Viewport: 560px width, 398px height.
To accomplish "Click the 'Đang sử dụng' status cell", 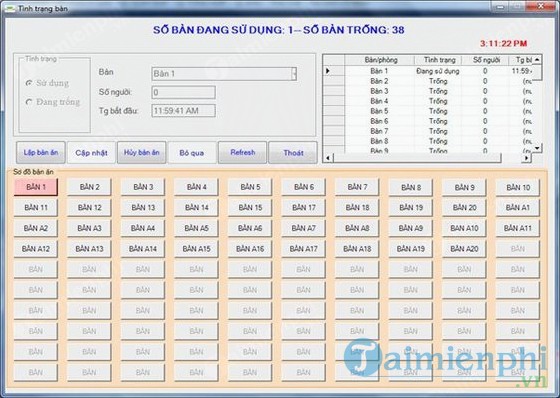I will click(438, 71).
